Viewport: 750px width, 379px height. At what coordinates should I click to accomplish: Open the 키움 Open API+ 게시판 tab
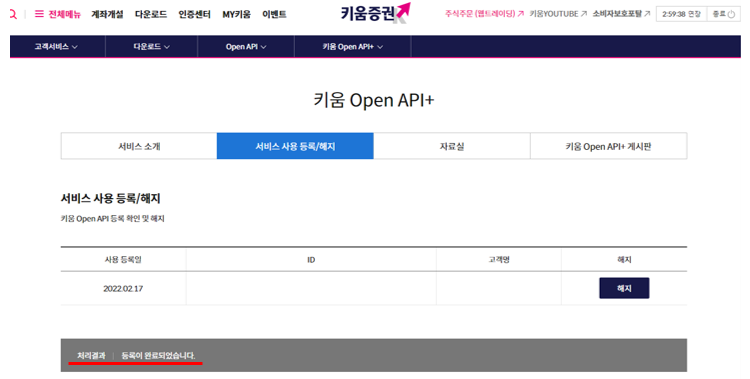[x=608, y=146]
